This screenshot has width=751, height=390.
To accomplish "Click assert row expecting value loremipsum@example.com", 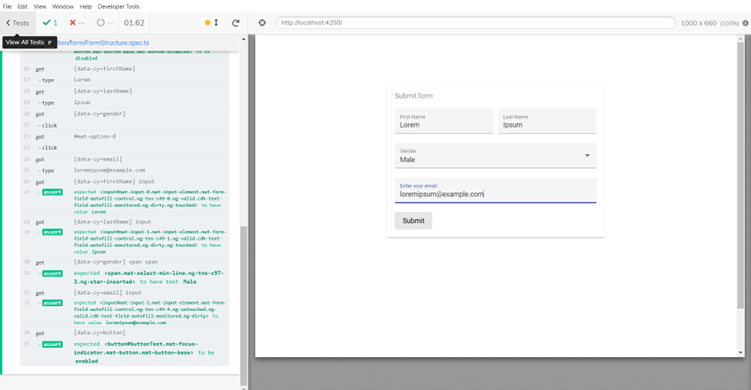I will coord(125,312).
